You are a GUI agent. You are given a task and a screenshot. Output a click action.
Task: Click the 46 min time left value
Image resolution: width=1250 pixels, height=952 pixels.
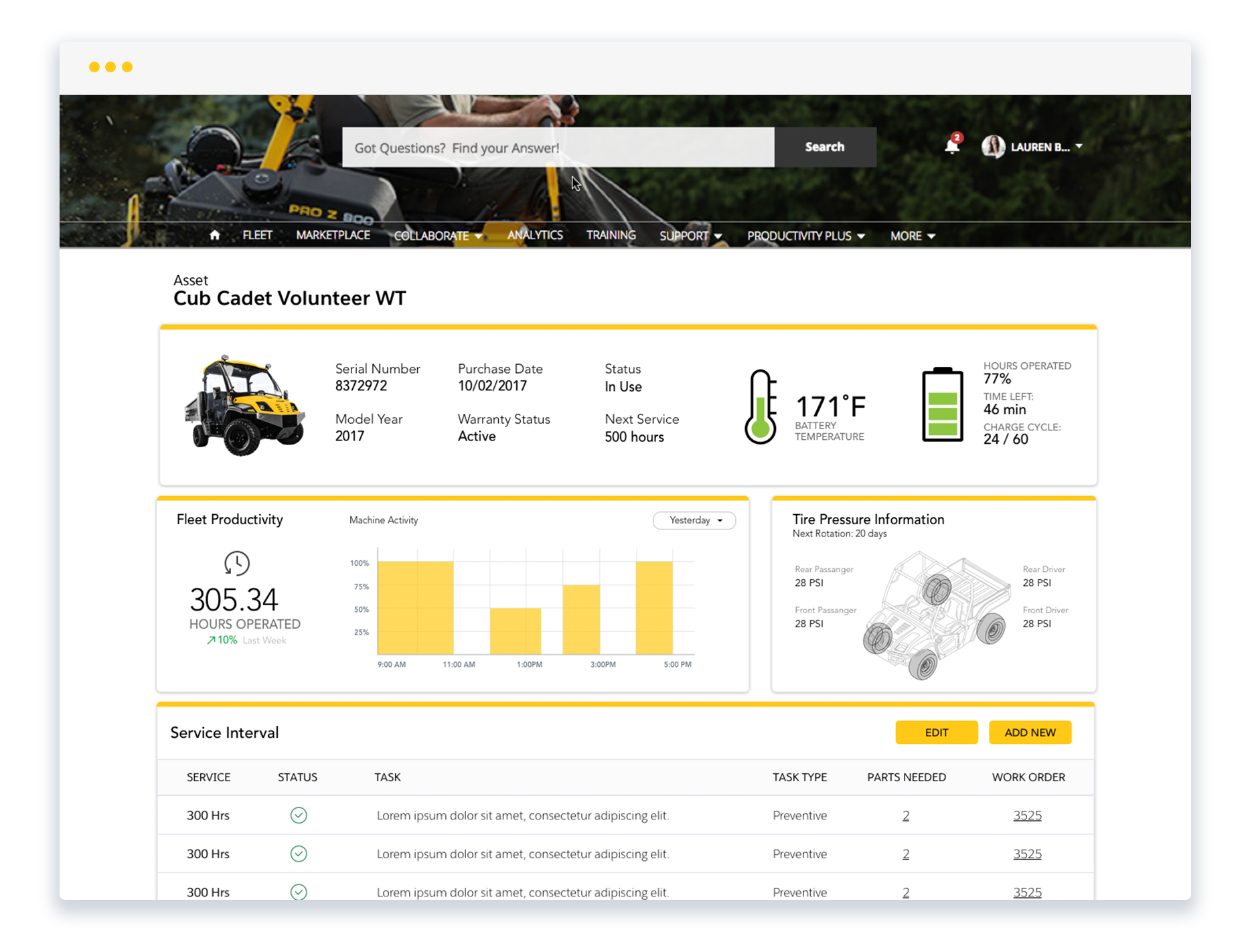[1004, 409]
